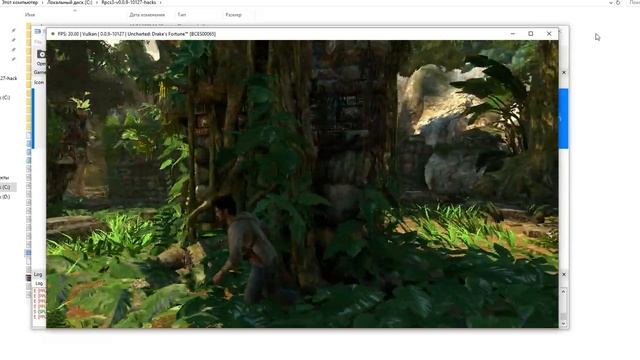Close the Uncharted game window
Screen dimensions: 640x360
pos(549,34)
